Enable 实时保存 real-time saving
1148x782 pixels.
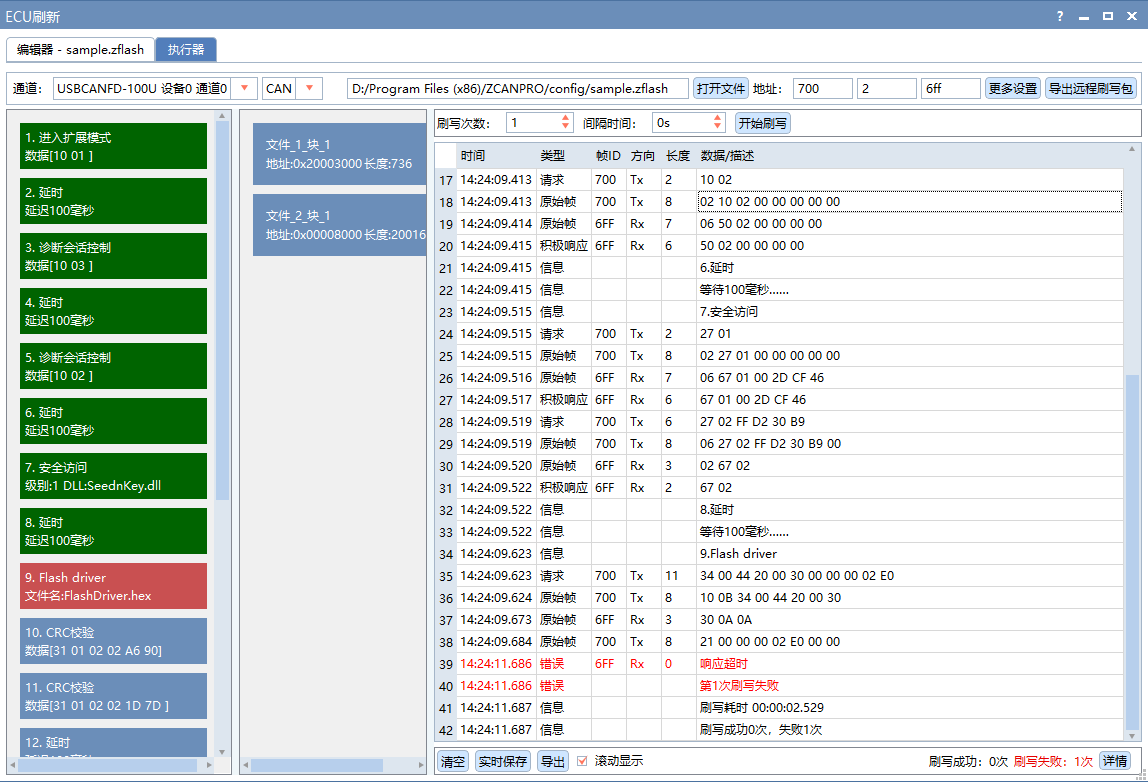point(503,760)
